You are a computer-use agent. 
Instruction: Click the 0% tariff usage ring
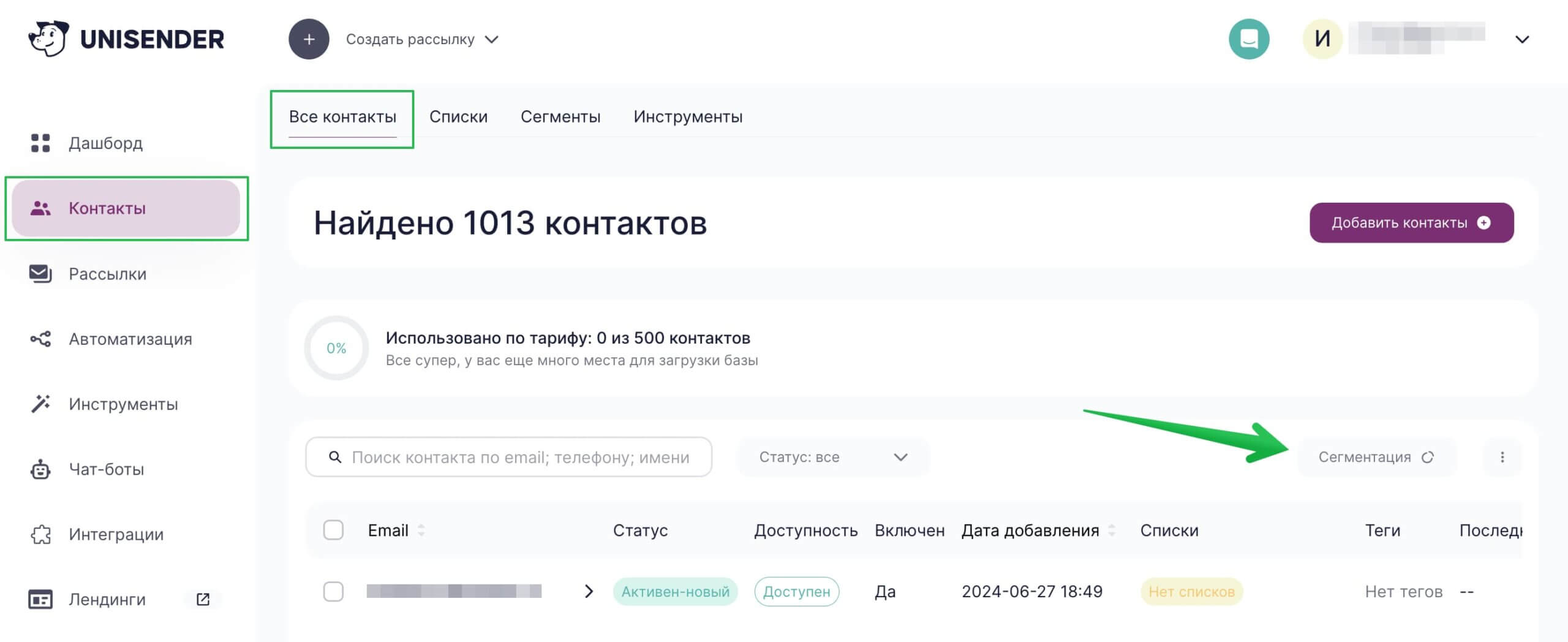pyautogui.click(x=336, y=348)
